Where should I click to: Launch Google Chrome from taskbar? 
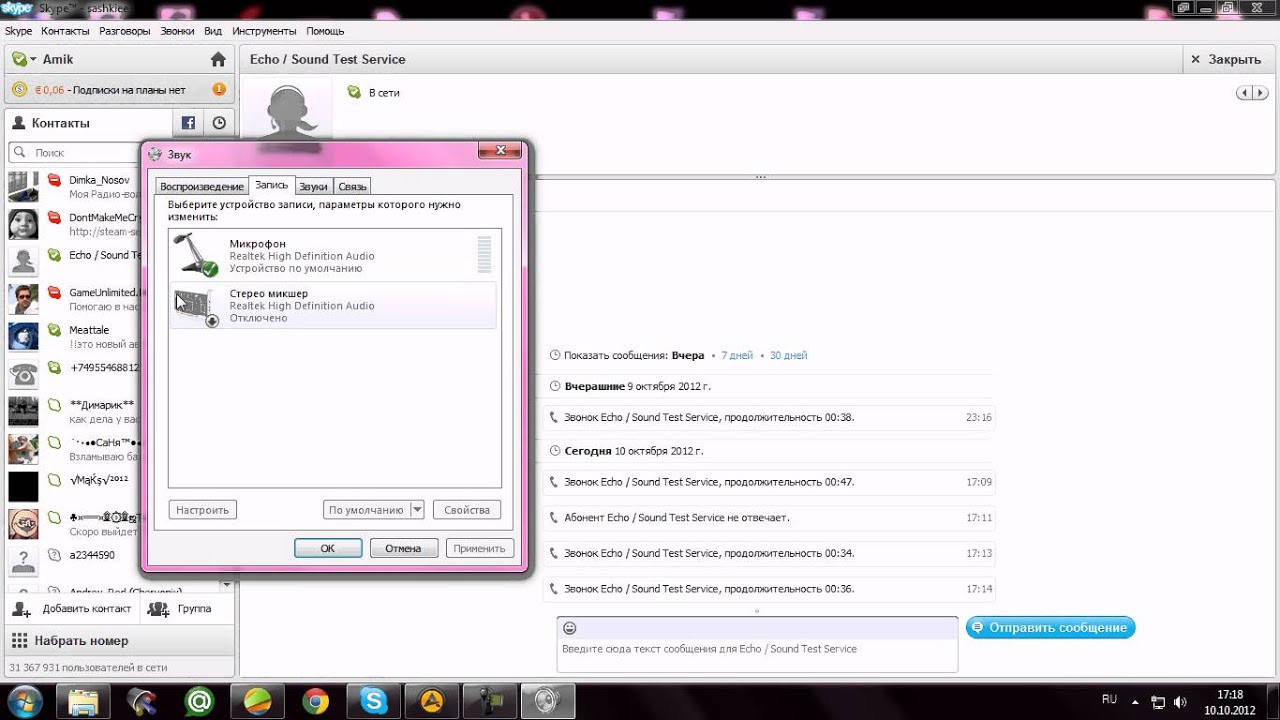click(316, 701)
